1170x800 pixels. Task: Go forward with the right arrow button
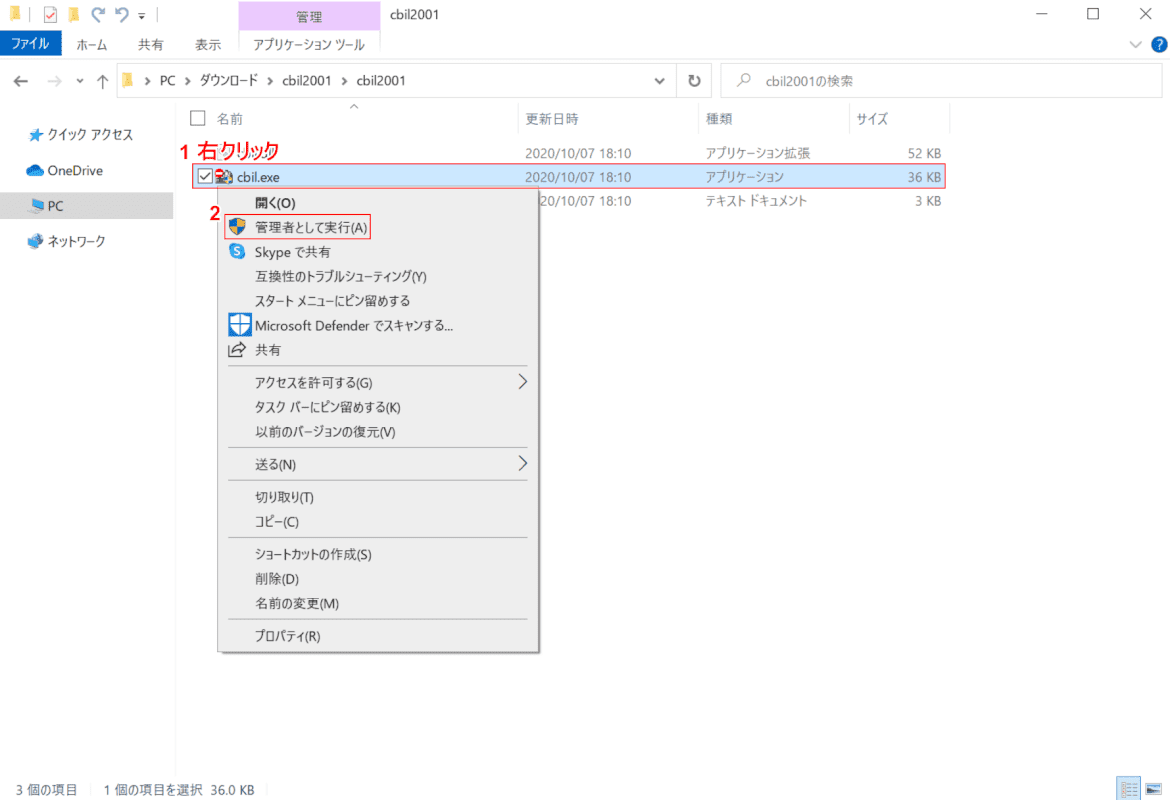pos(54,81)
